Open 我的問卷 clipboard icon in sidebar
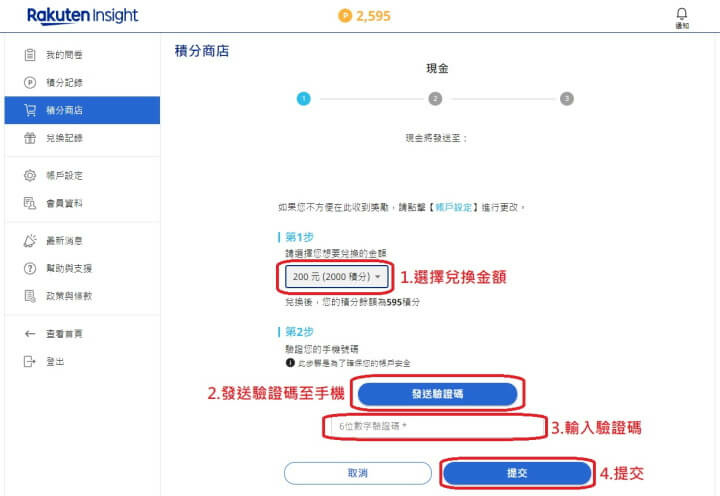This screenshot has height=496, width=720. pos(30,55)
